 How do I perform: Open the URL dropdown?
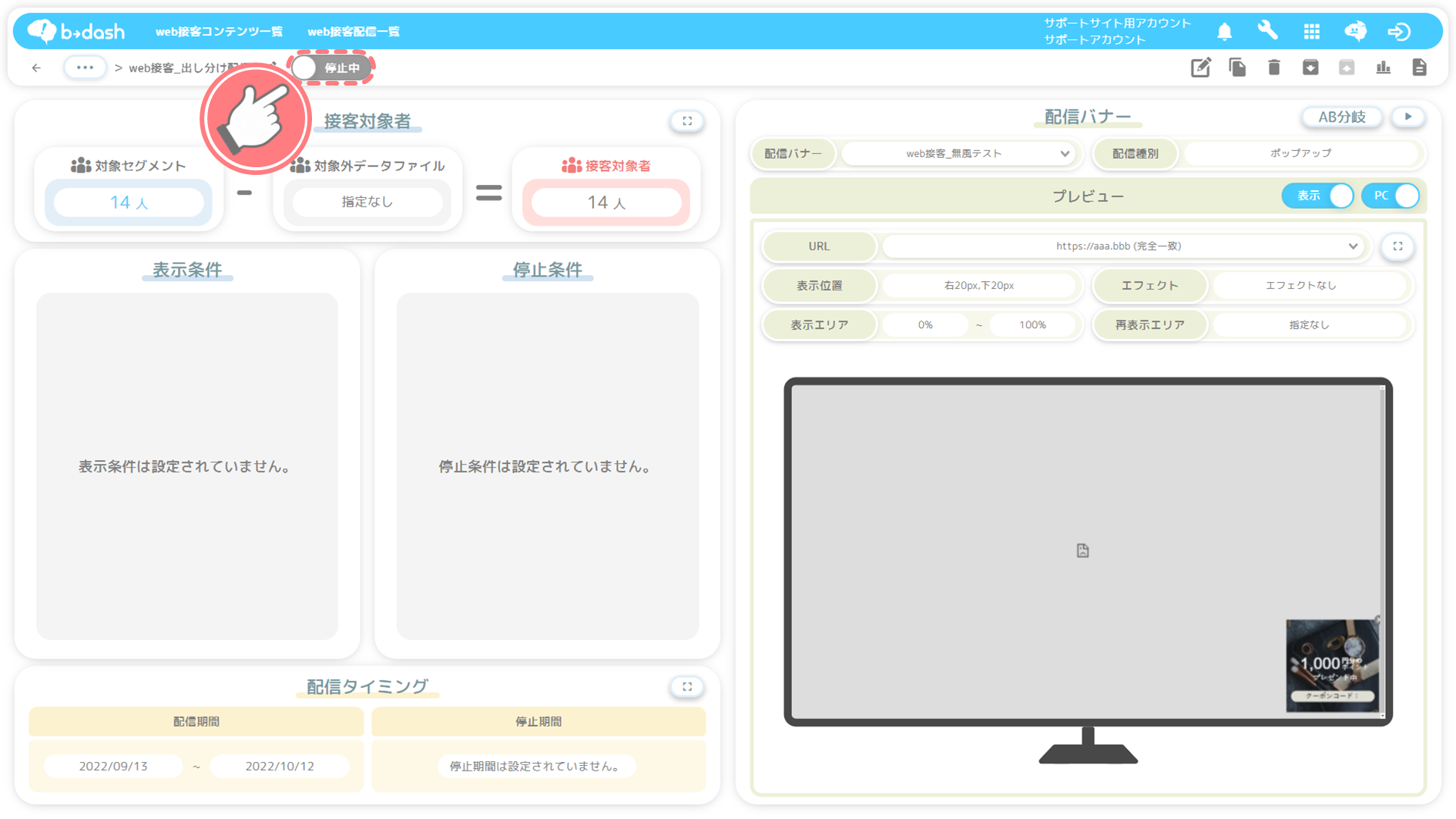(x=1123, y=247)
